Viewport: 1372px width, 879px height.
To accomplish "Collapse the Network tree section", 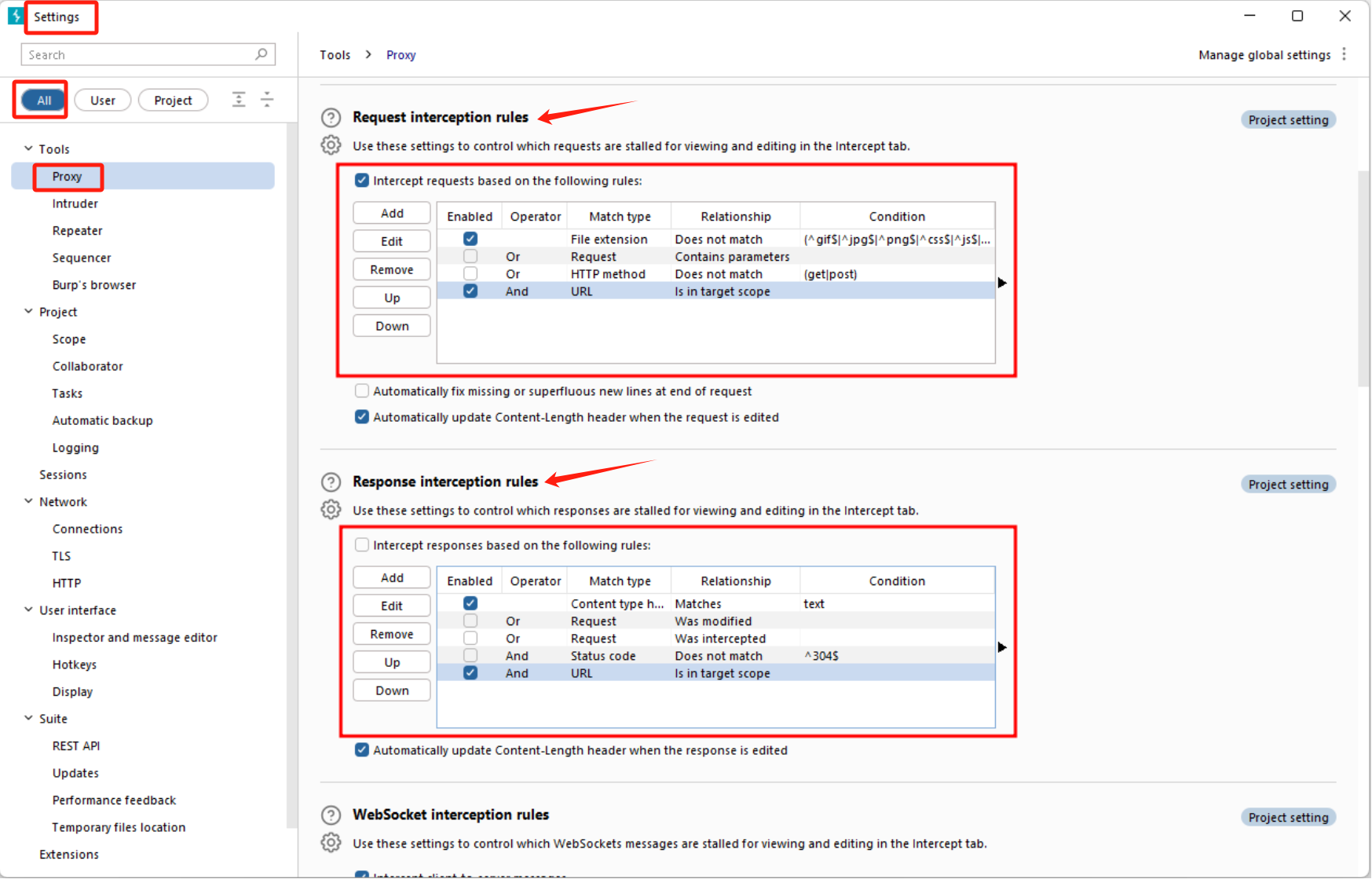I will click(x=28, y=501).
